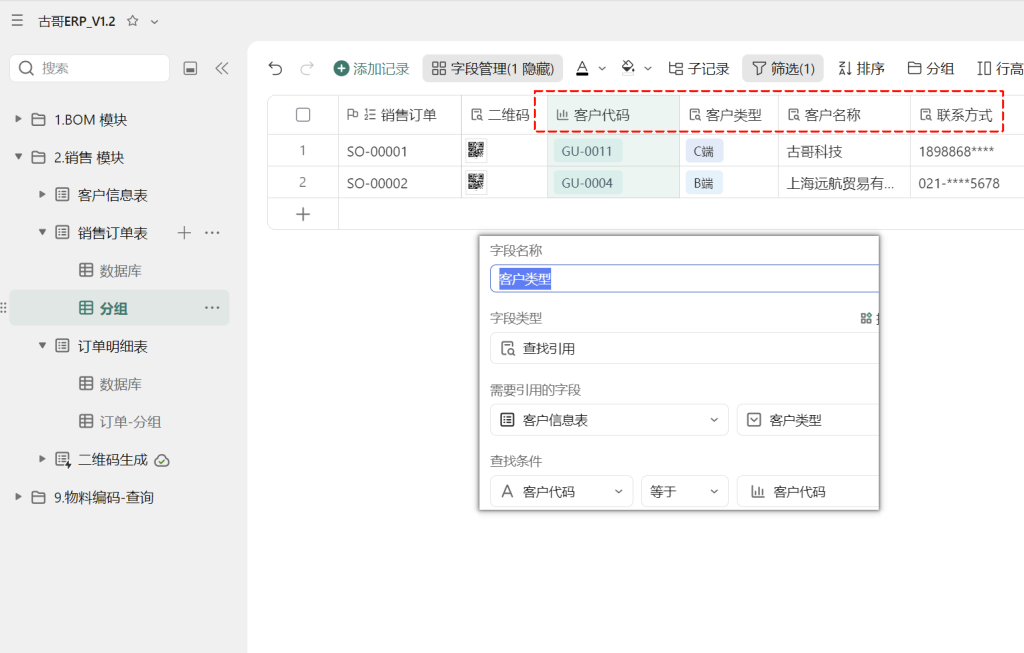
Task: Click 分组 toolbar button
Action: pos(931,69)
